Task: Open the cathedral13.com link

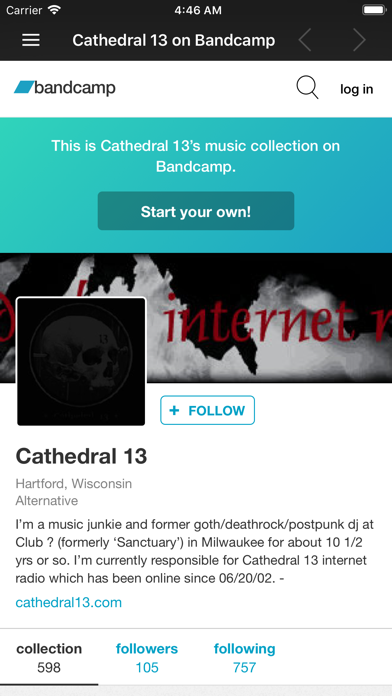Action: tap(68, 602)
